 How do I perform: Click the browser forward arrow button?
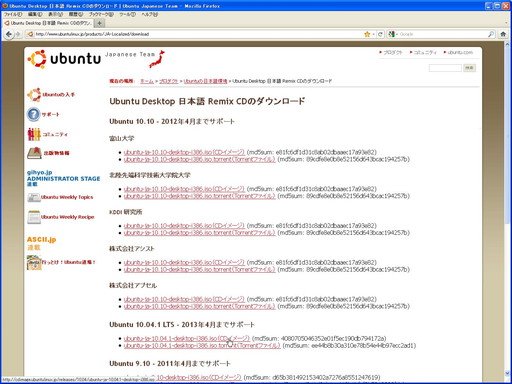tap(18, 34)
